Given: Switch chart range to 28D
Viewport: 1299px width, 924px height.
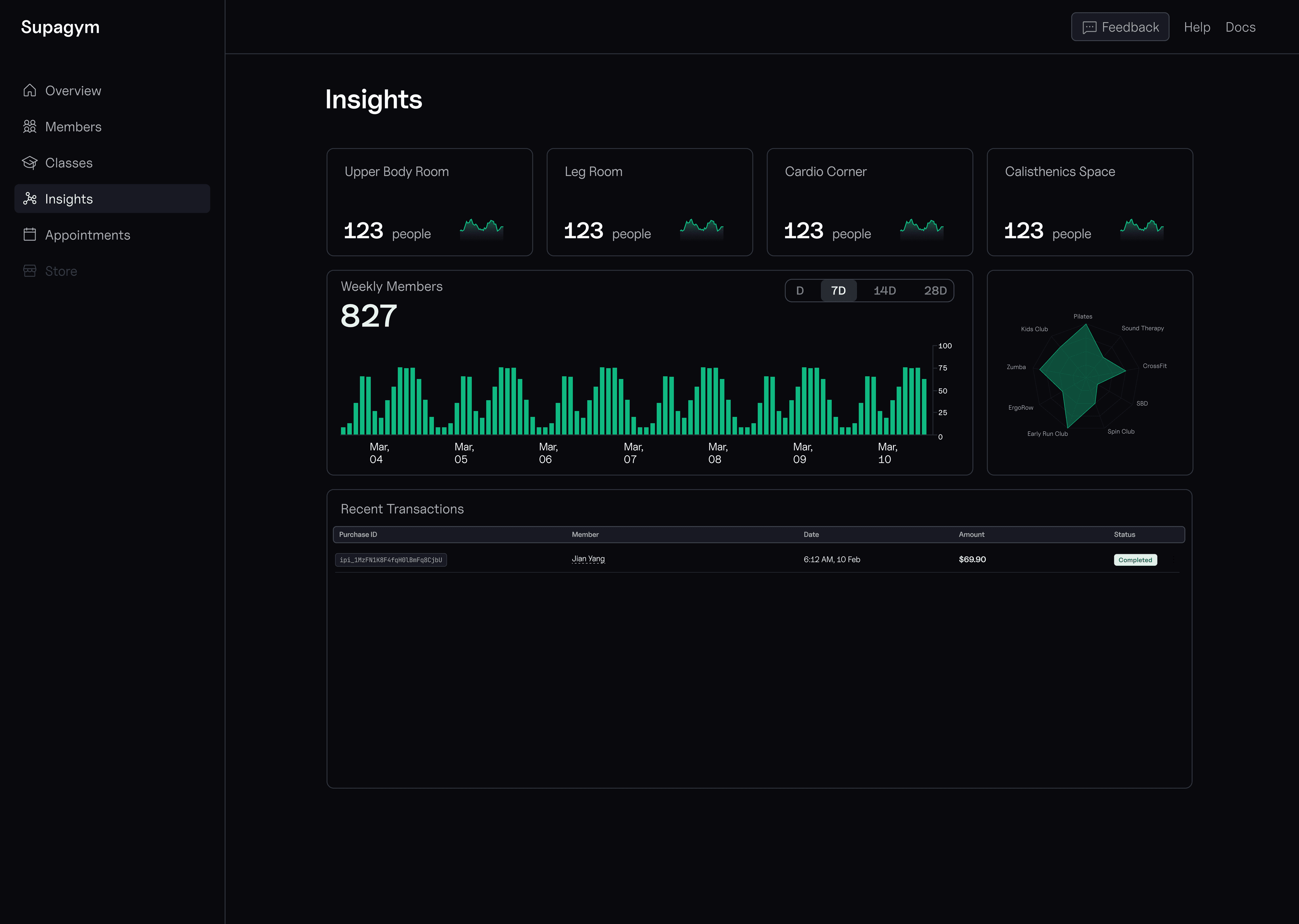Looking at the screenshot, I should pyautogui.click(x=935, y=291).
